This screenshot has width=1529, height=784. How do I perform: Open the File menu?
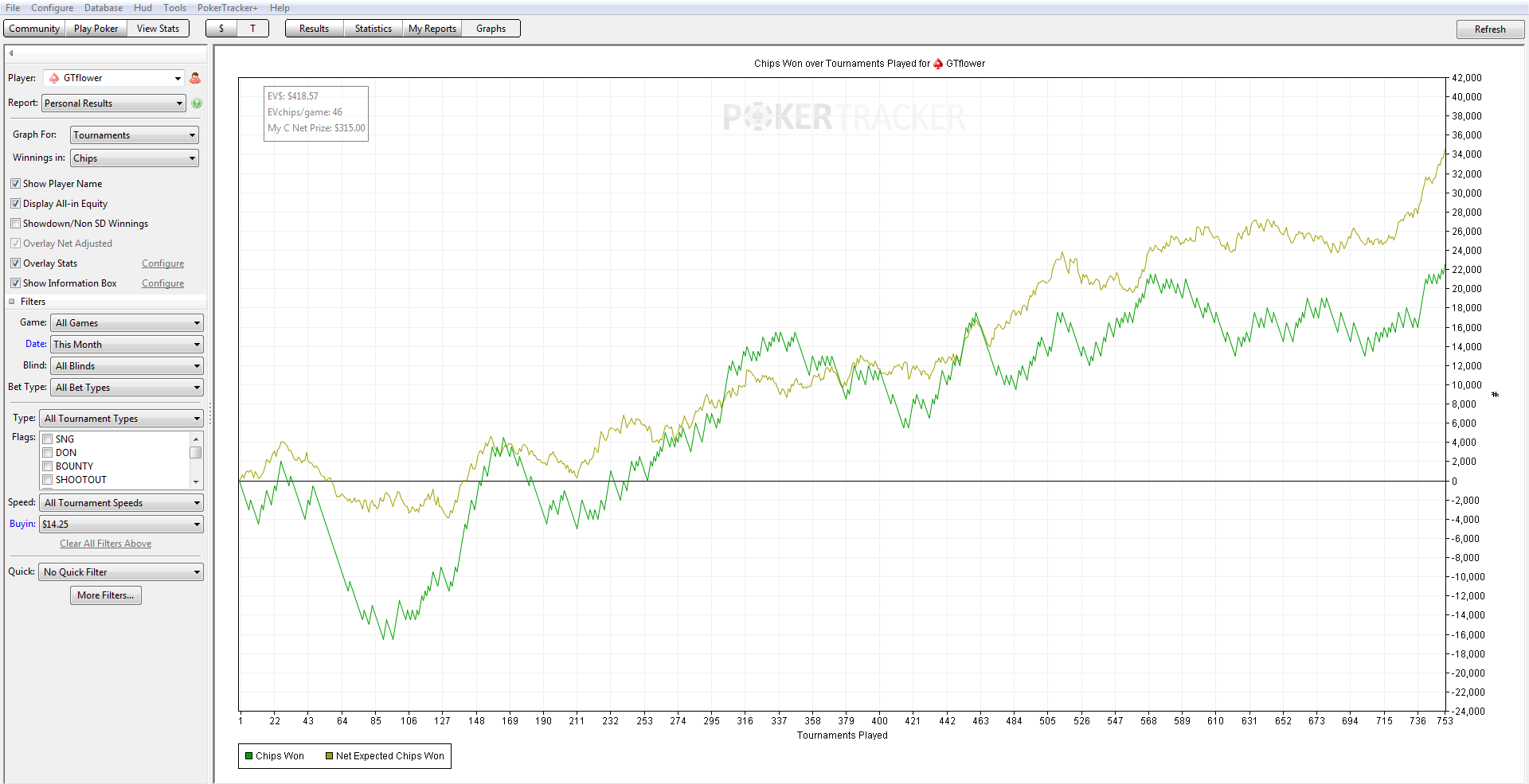click(x=13, y=8)
